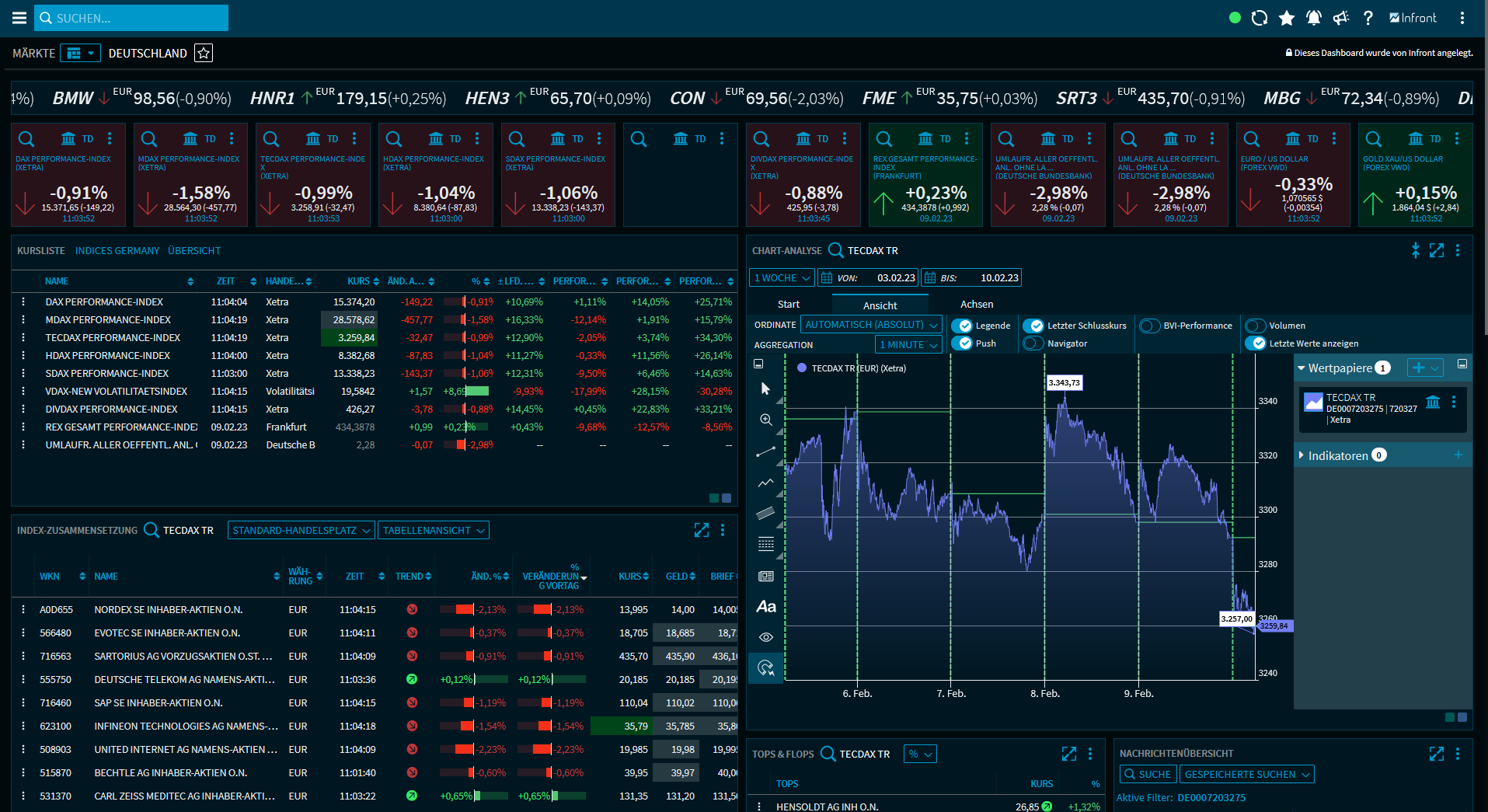Enable the Navigator toggle

click(1033, 343)
